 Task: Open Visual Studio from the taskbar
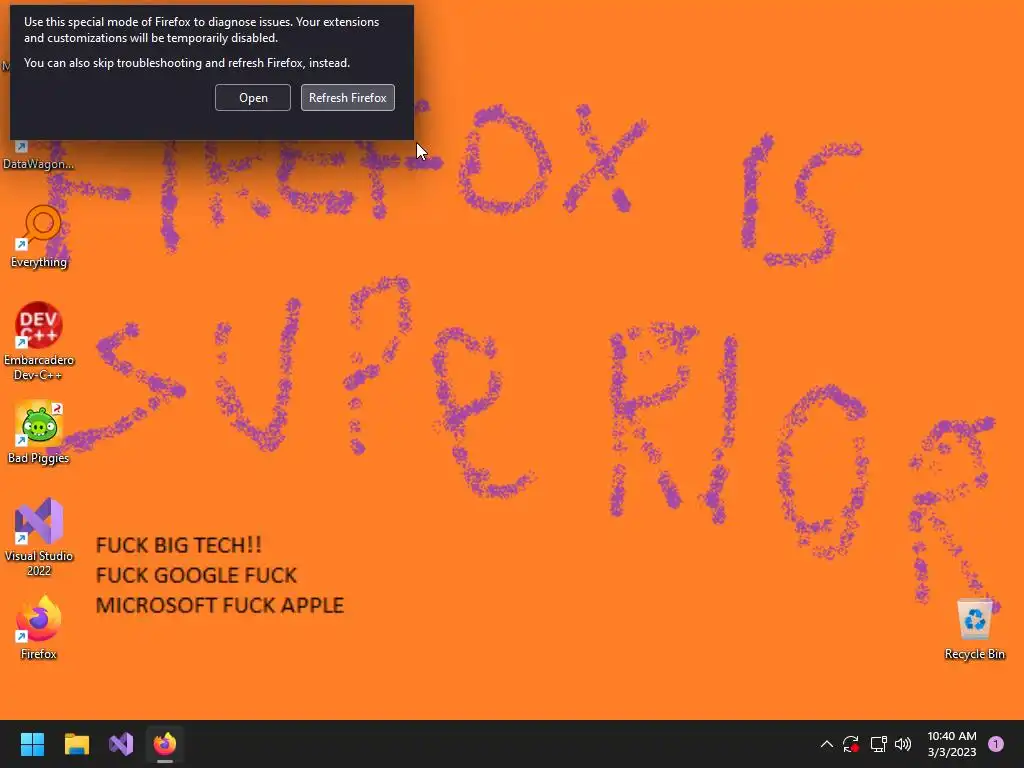tap(121, 744)
